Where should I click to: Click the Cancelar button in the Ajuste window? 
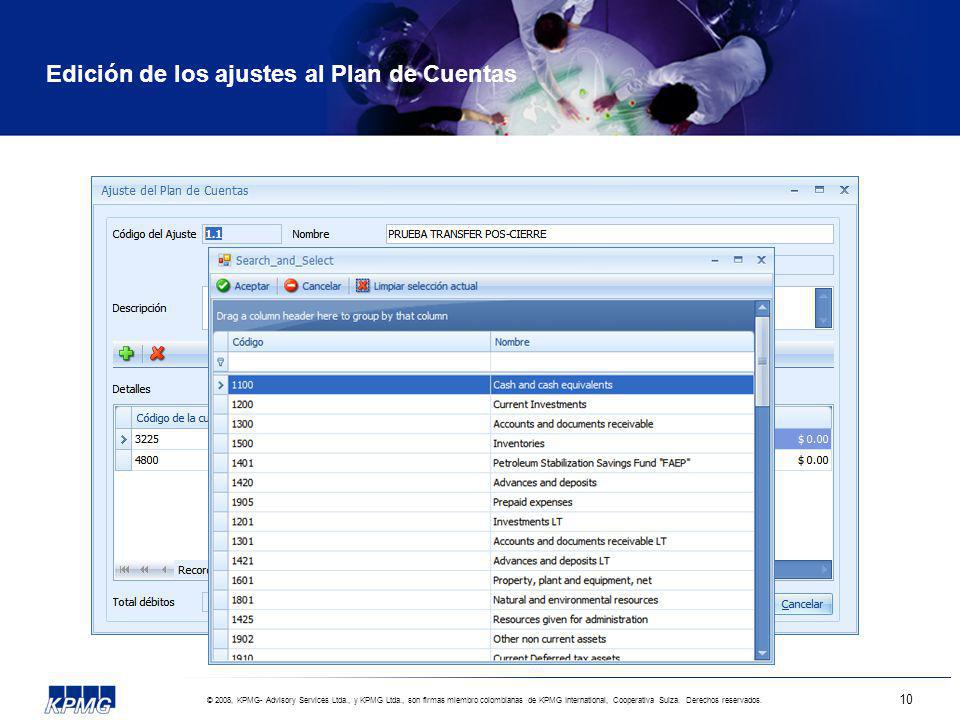coord(802,604)
